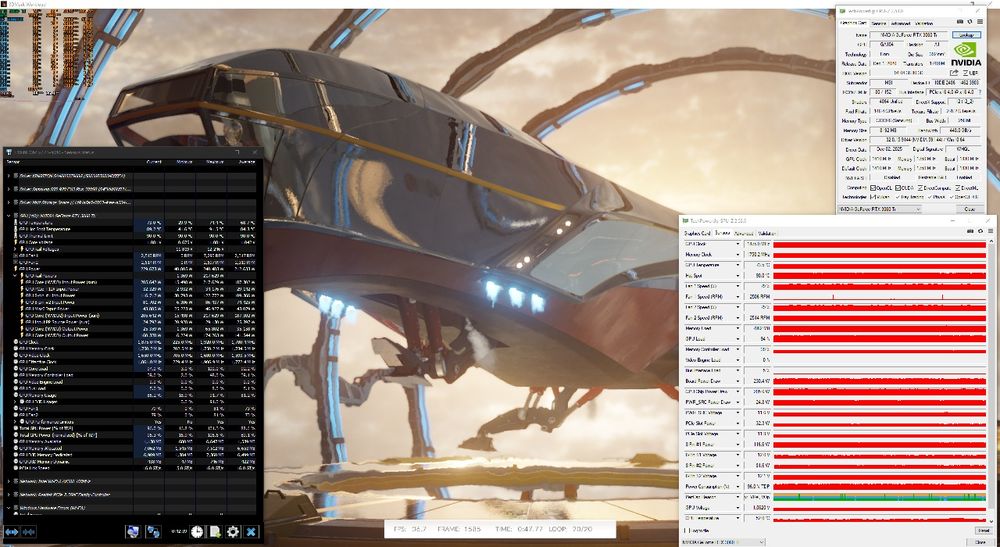Click refresh icon in GPU-Z Sensors window
The image size is (1000, 547).
[980, 231]
